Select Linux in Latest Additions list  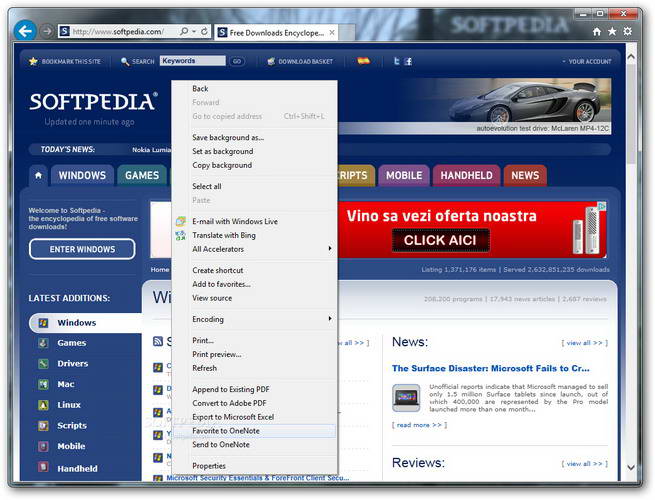69,405
